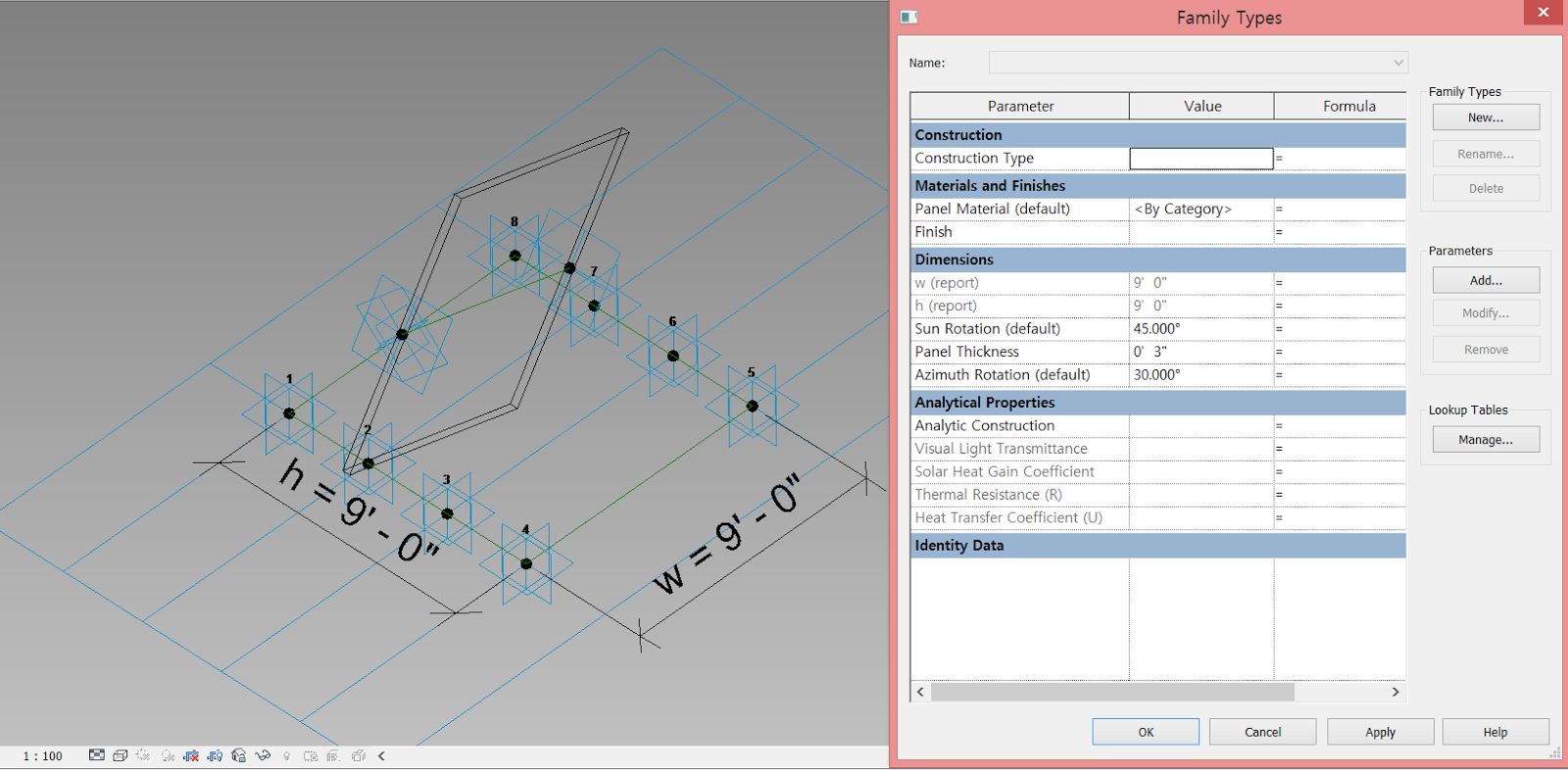1568x770 pixels.
Task: Click Sun Rotation formula cell
Action: pos(1340,329)
